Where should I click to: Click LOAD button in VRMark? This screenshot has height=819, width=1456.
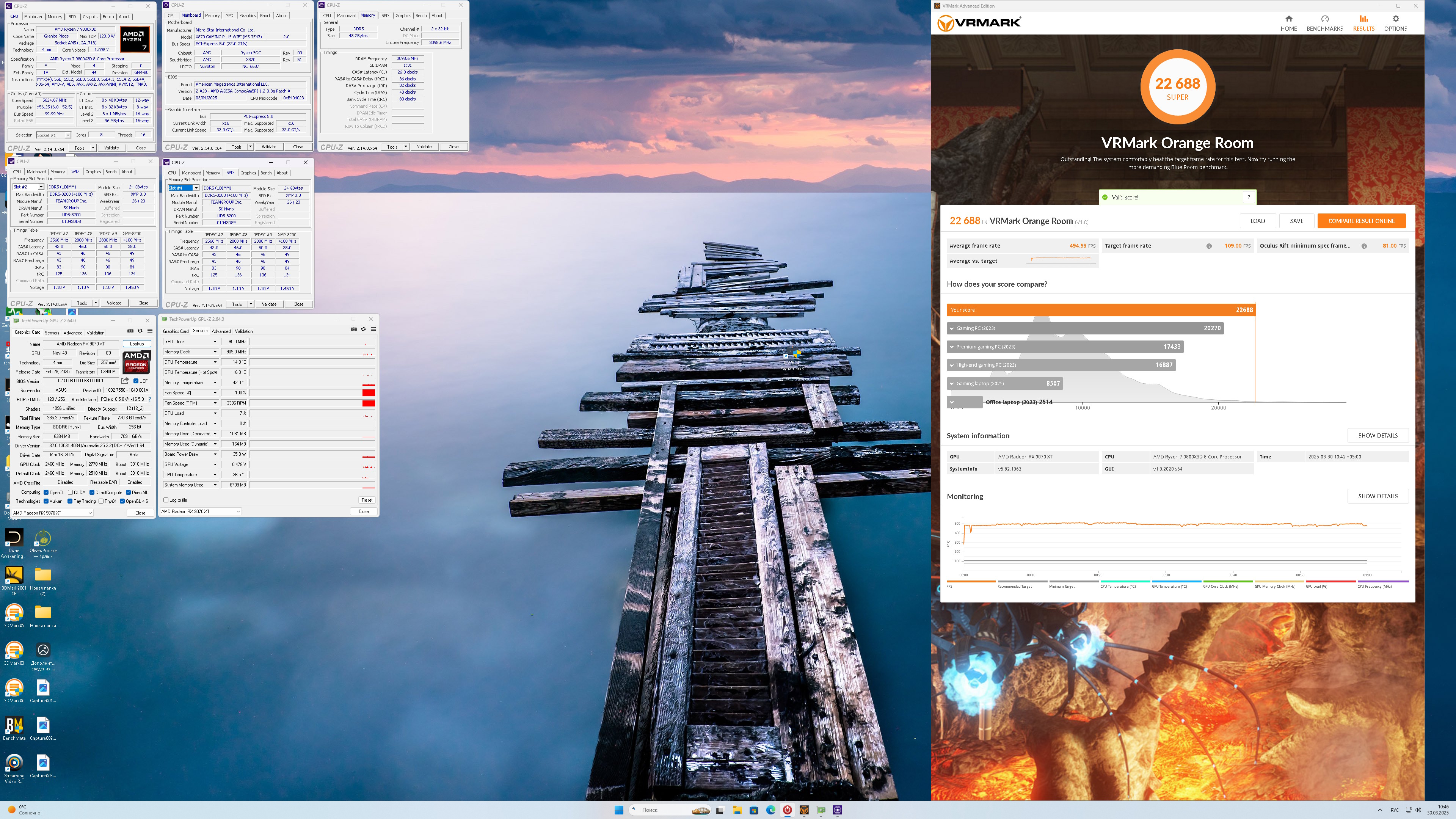point(1257,221)
